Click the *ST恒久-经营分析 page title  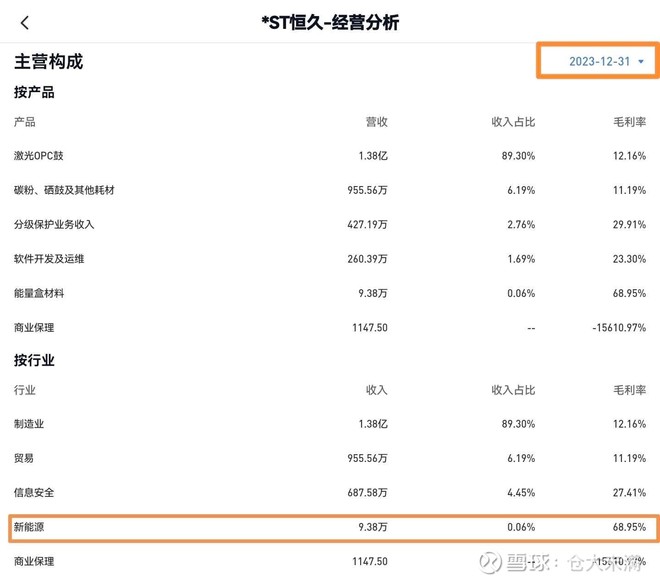pyautogui.click(x=330, y=23)
